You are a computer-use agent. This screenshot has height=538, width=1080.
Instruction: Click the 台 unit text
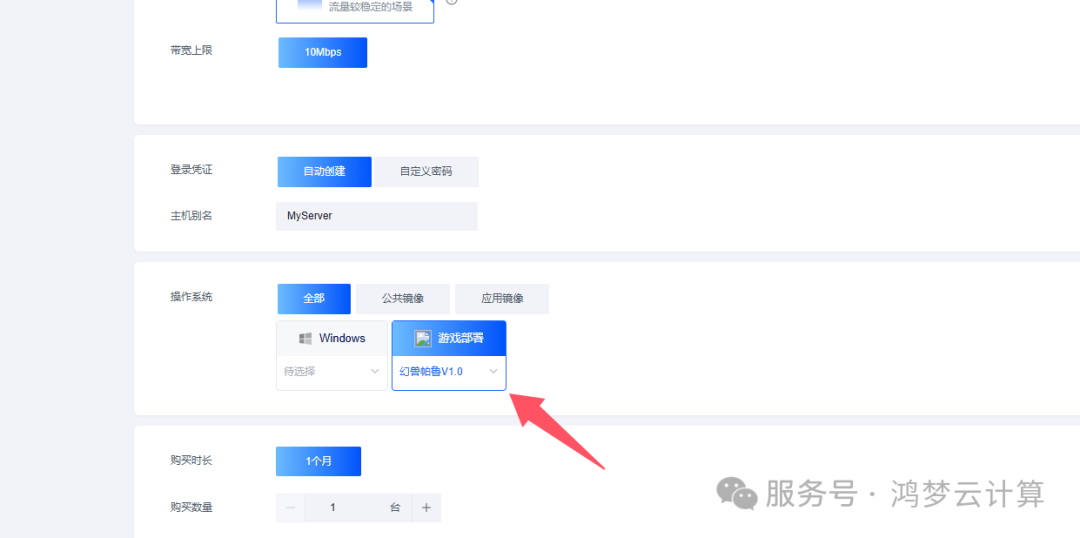pyautogui.click(x=395, y=508)
